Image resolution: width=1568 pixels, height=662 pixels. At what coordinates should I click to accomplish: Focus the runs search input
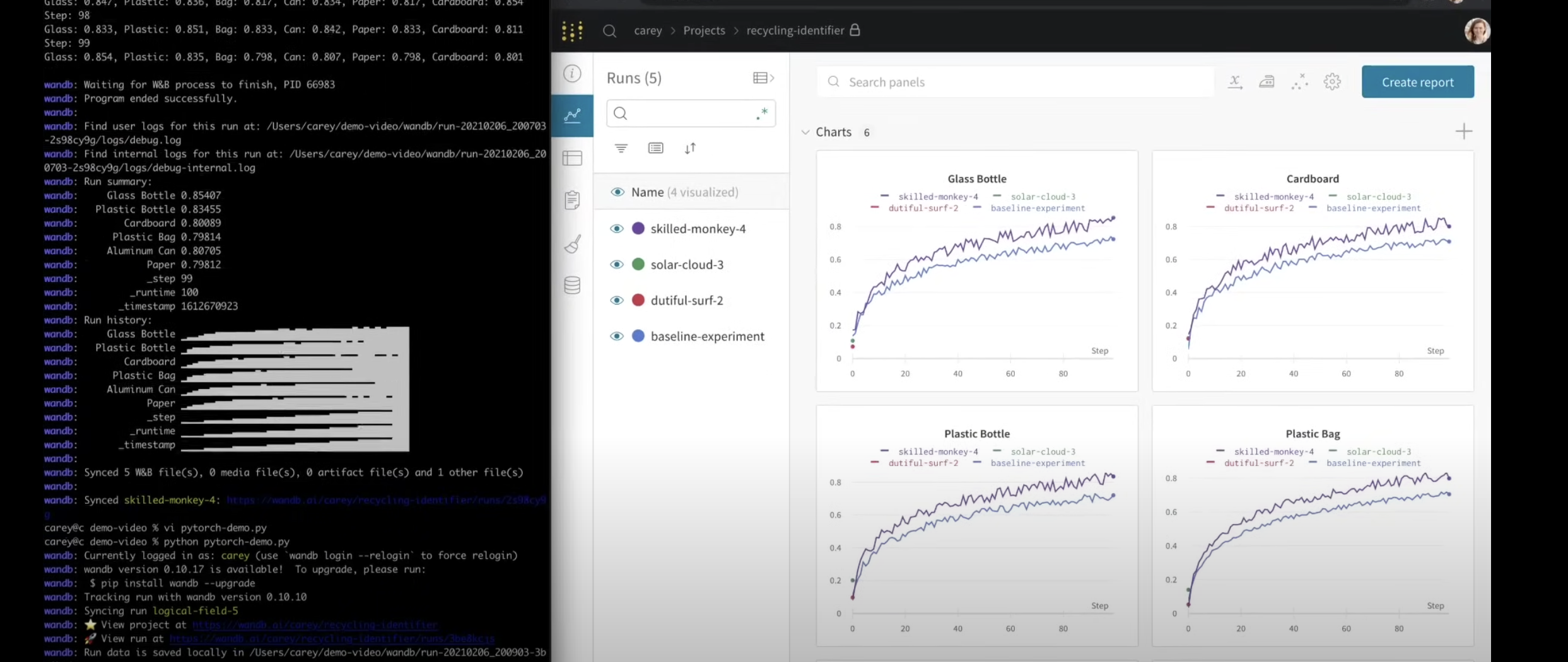point(691,113)
